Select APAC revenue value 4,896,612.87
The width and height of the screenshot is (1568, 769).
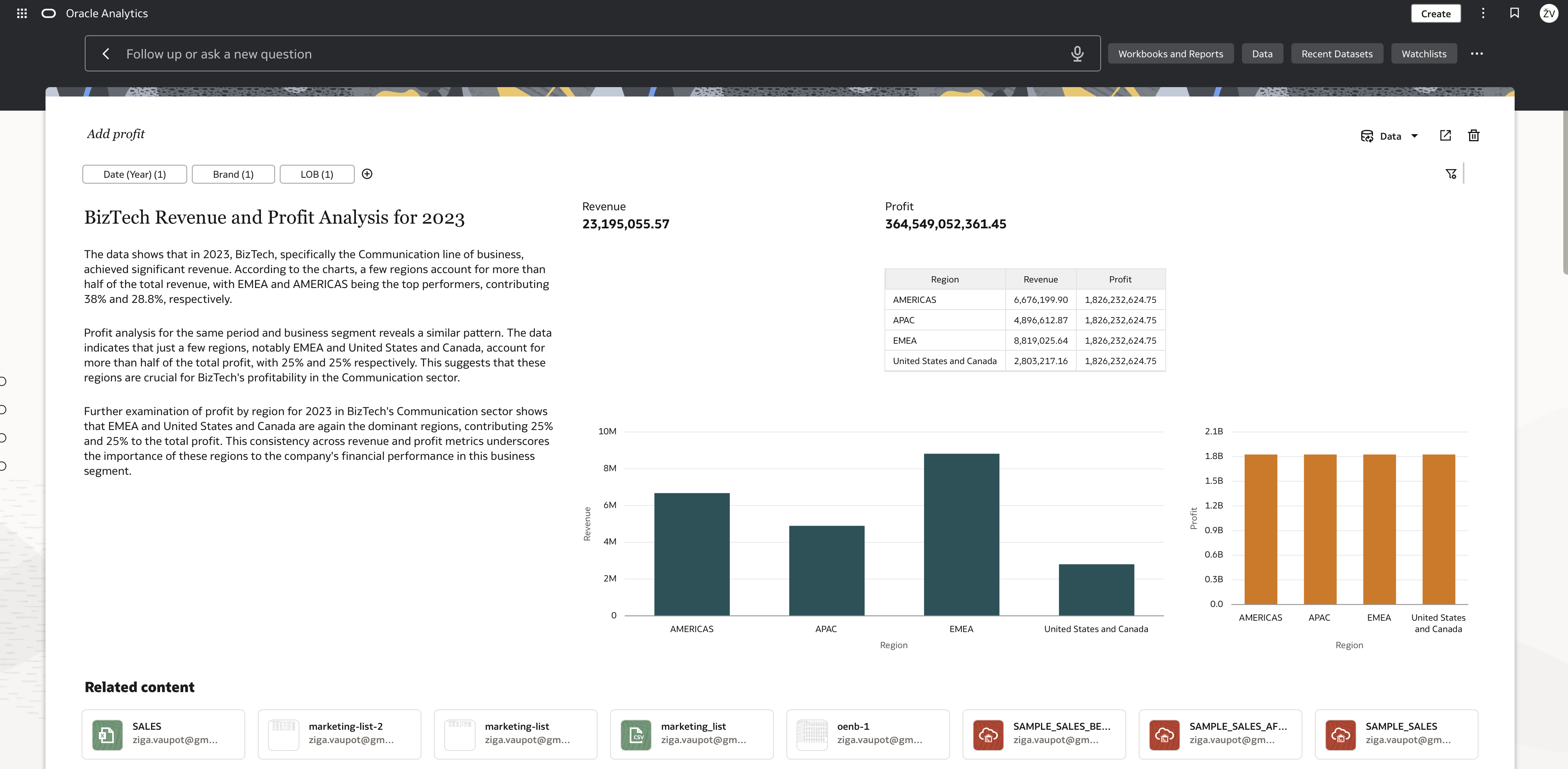pos(1040,320)
